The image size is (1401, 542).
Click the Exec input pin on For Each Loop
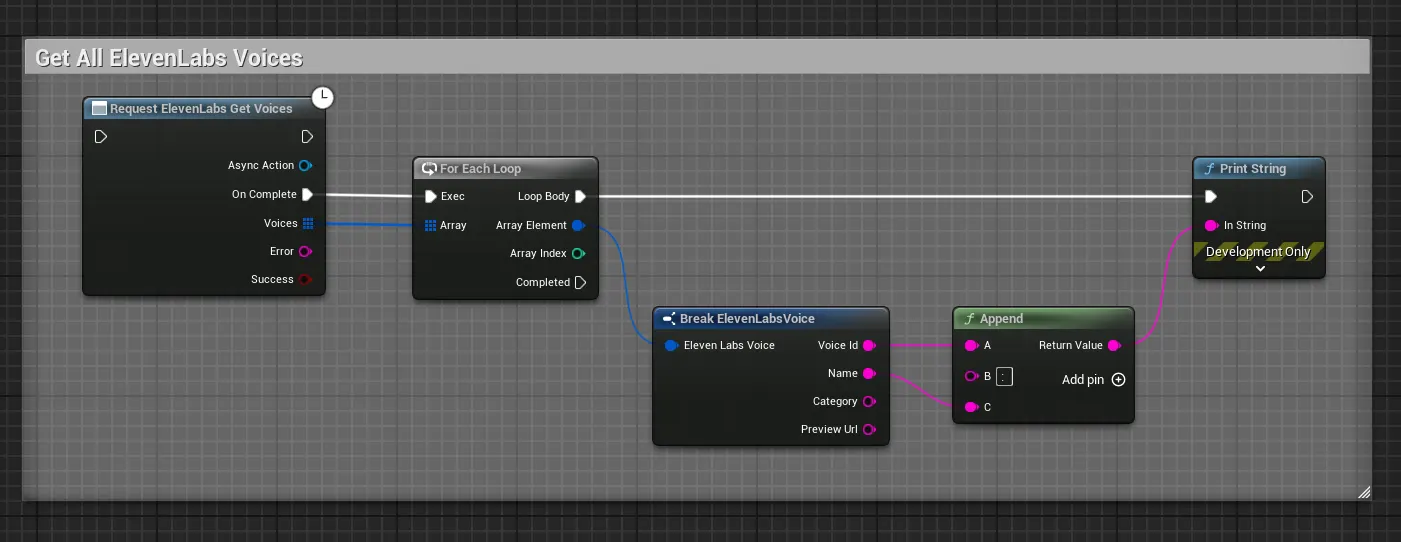pos(430,196)
